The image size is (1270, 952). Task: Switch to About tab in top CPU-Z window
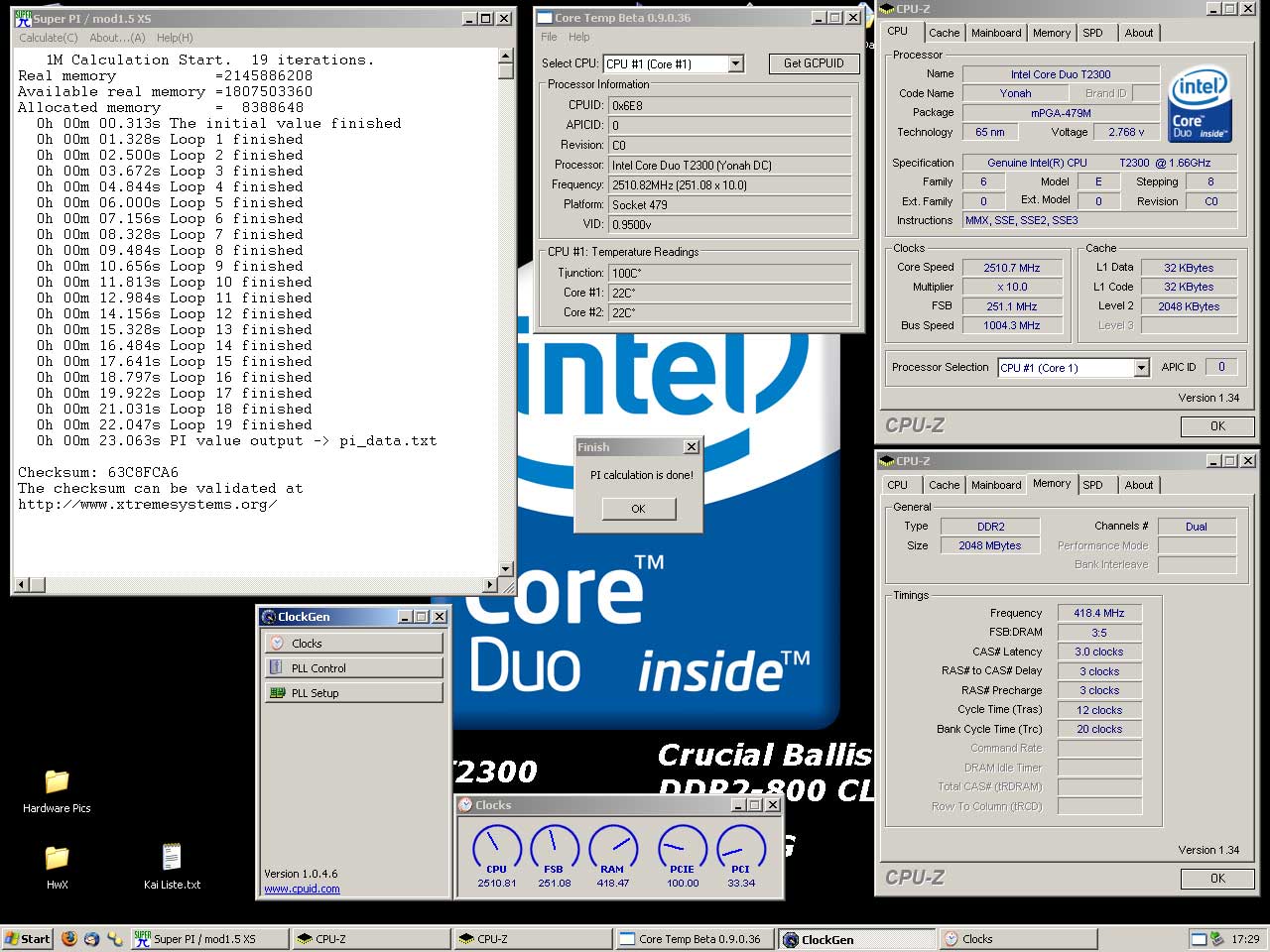tap(1139, 33)
